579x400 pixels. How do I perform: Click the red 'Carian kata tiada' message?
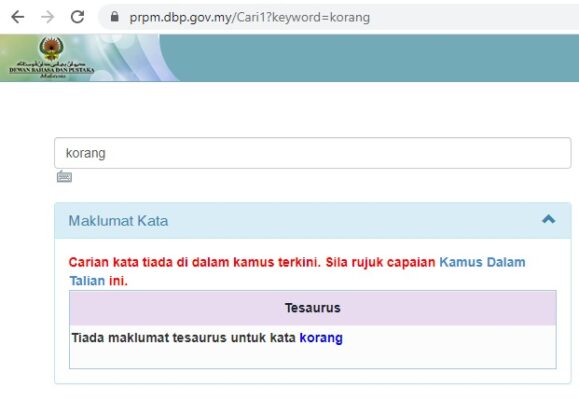click(252, 262)
